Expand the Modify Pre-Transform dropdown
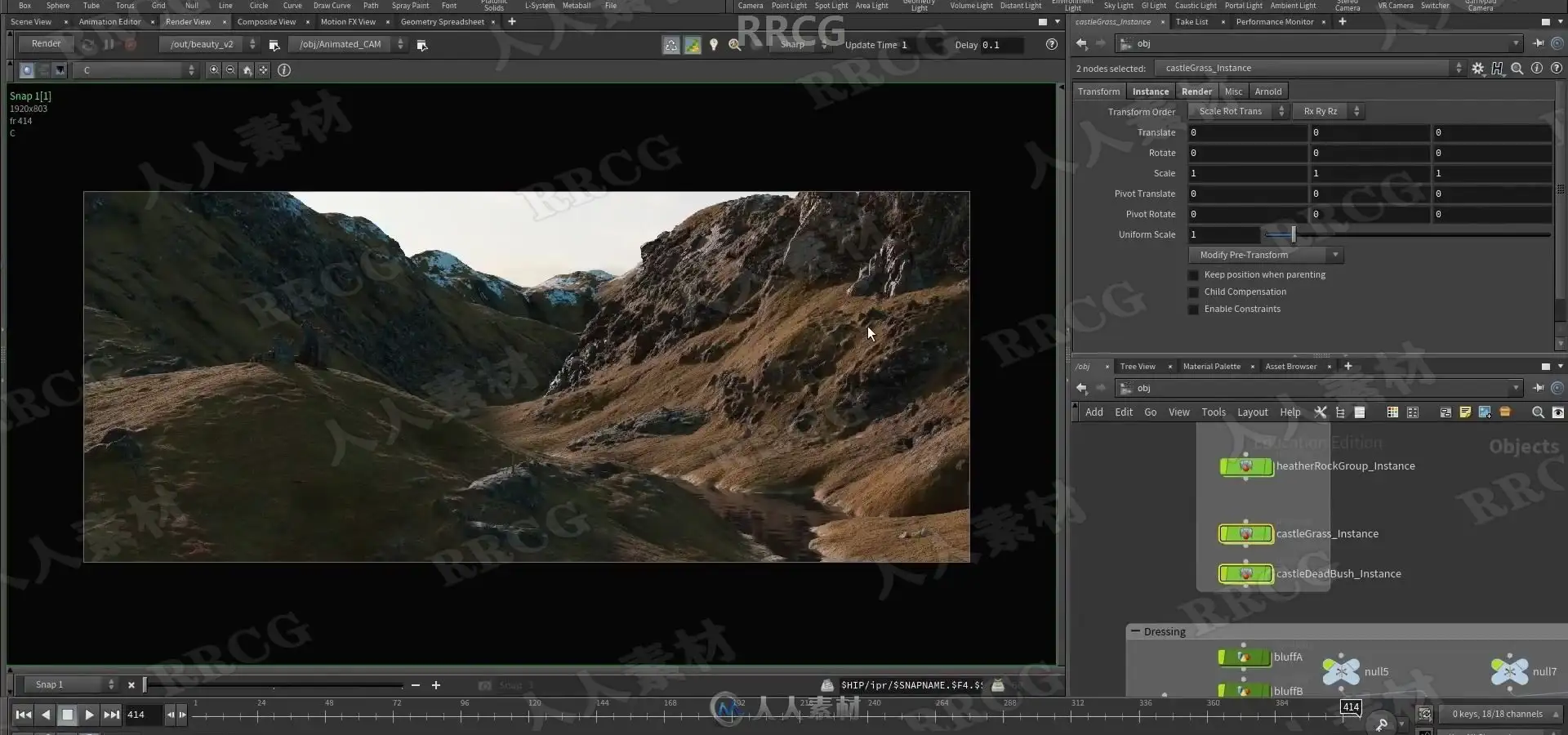The height and width of the screenshot is (735, 1568). [x=1266, y=256]
